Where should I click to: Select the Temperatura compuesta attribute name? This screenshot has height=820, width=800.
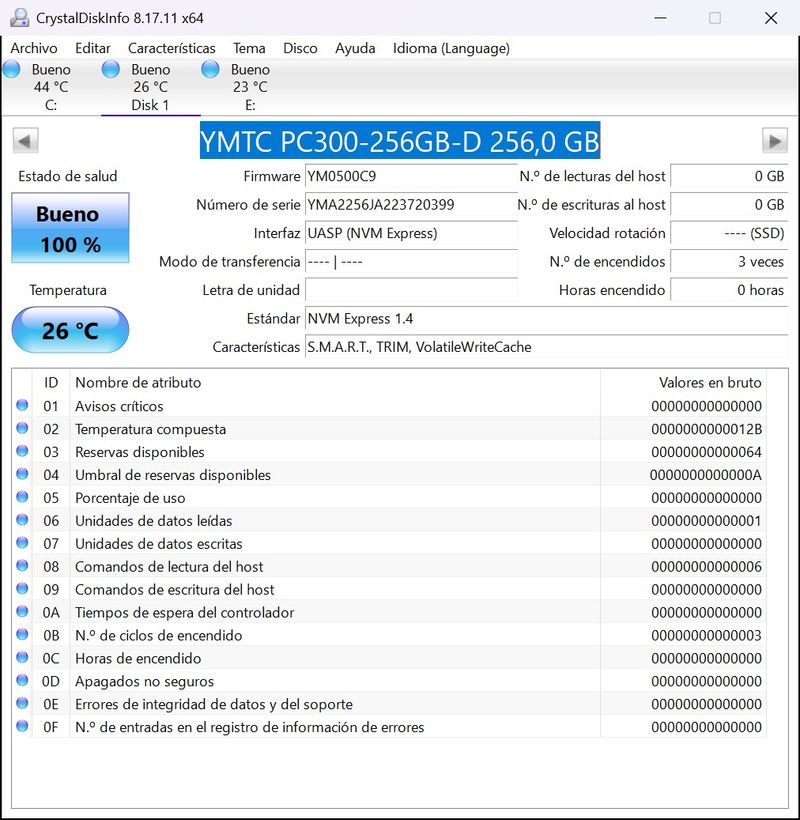[x=151, y=429]
